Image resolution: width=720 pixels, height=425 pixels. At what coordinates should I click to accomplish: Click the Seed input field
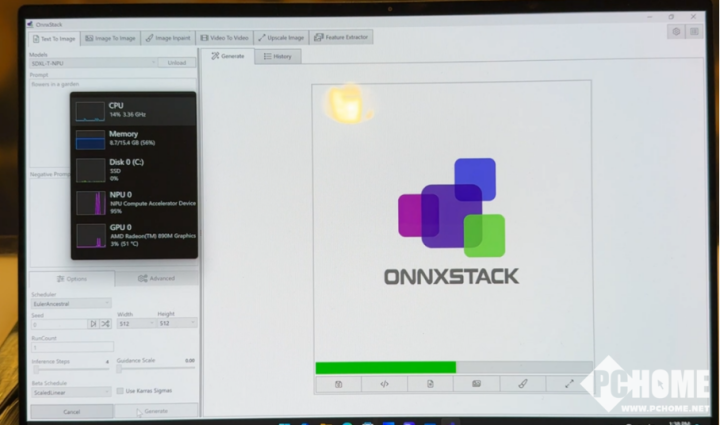(x=59, y=324)
